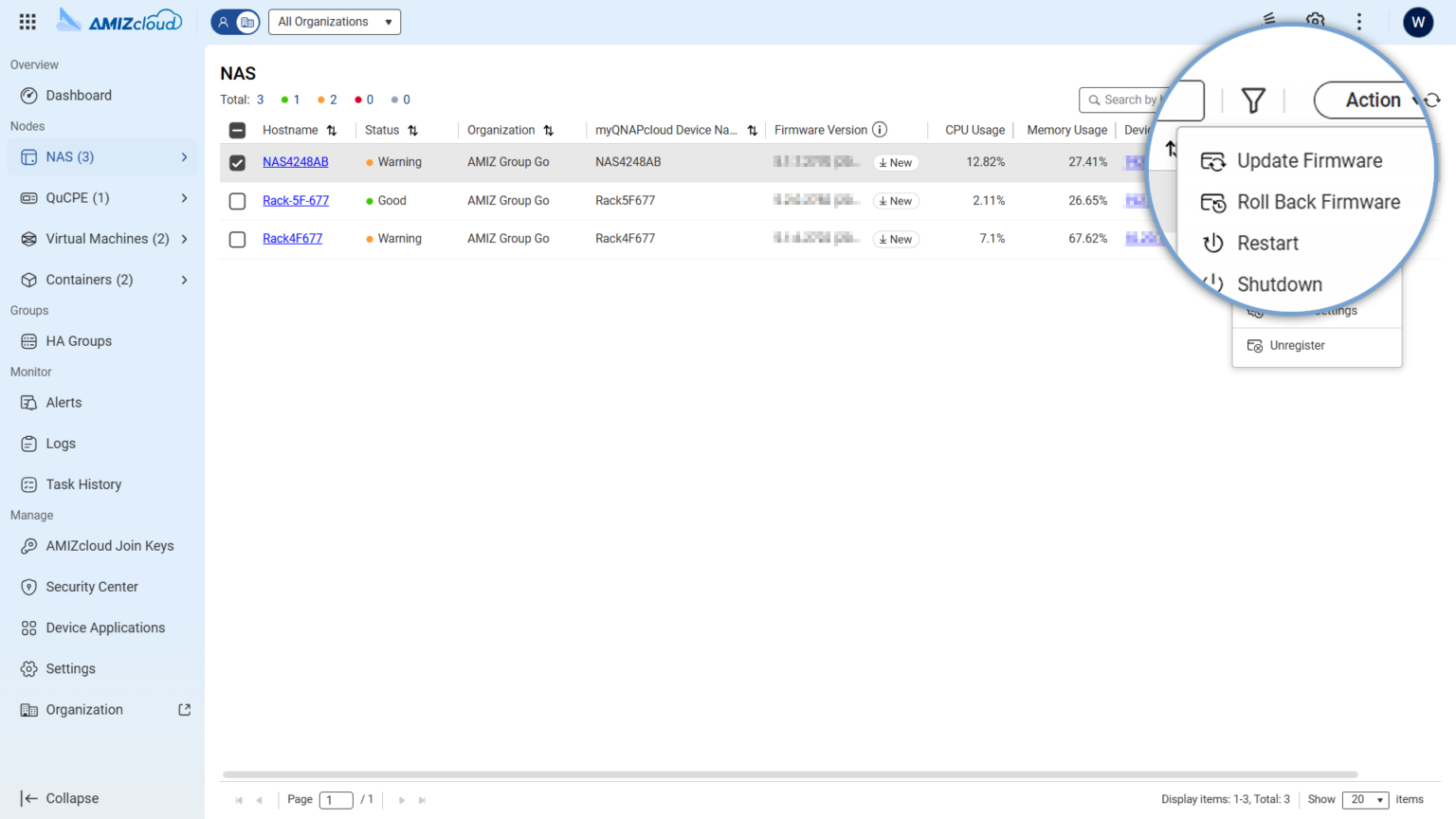This screenshot has width=1456, height=819.
Task: Refresh the NAS list
Action: tap(1432, 100)
